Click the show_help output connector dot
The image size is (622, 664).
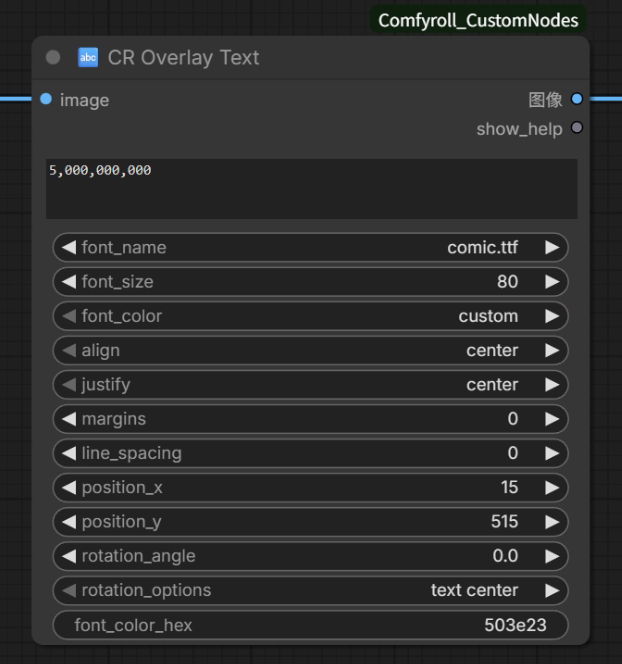pos(577,127)
